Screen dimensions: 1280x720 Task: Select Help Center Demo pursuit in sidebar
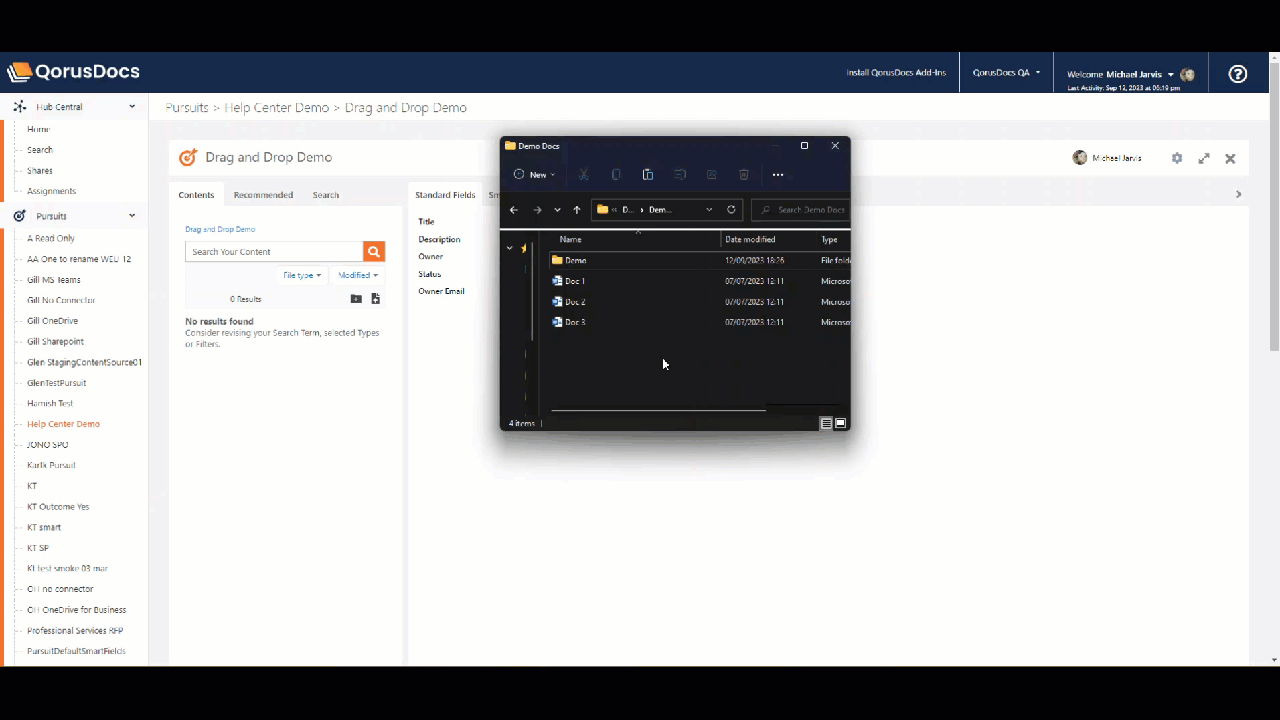point(63,424)
